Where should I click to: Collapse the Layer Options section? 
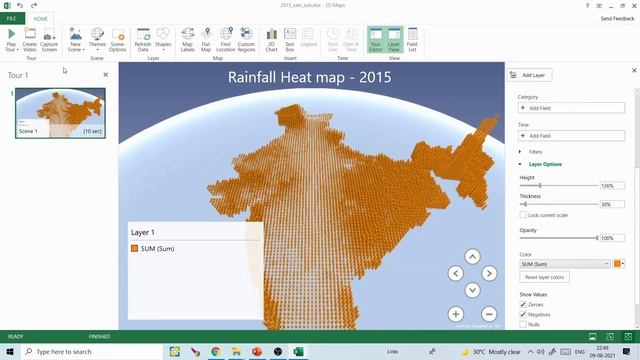coord(520,164)
